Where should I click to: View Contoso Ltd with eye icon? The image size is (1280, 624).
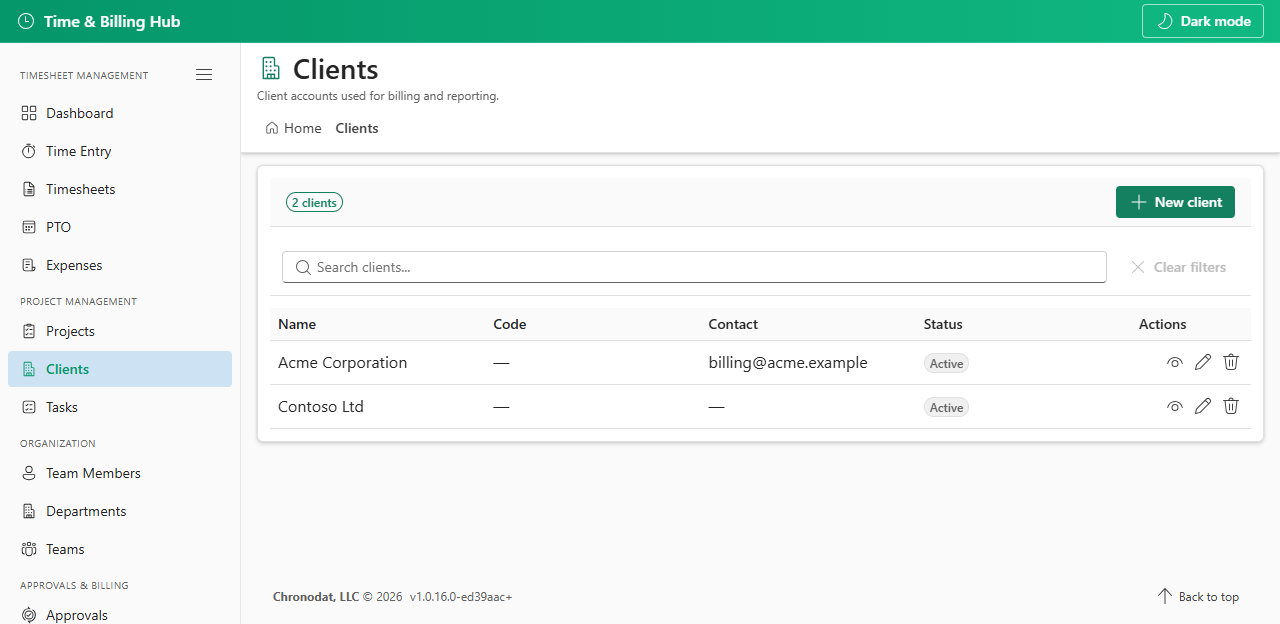(x=1175, y=406)
